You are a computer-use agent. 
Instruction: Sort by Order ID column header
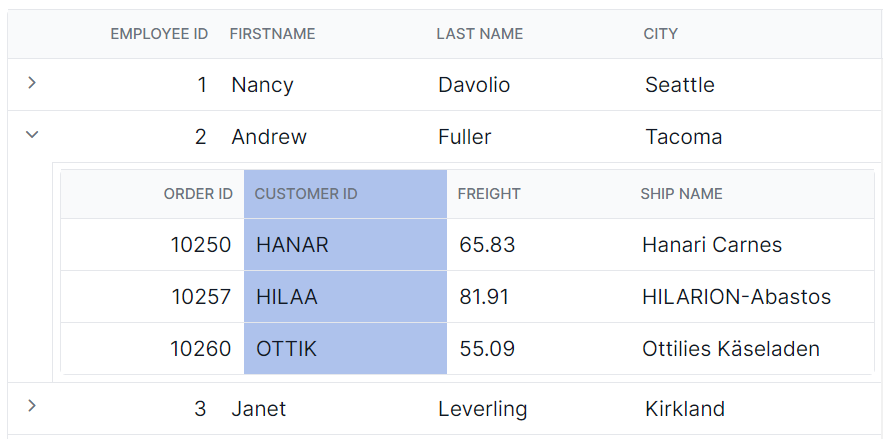[198, 194]
